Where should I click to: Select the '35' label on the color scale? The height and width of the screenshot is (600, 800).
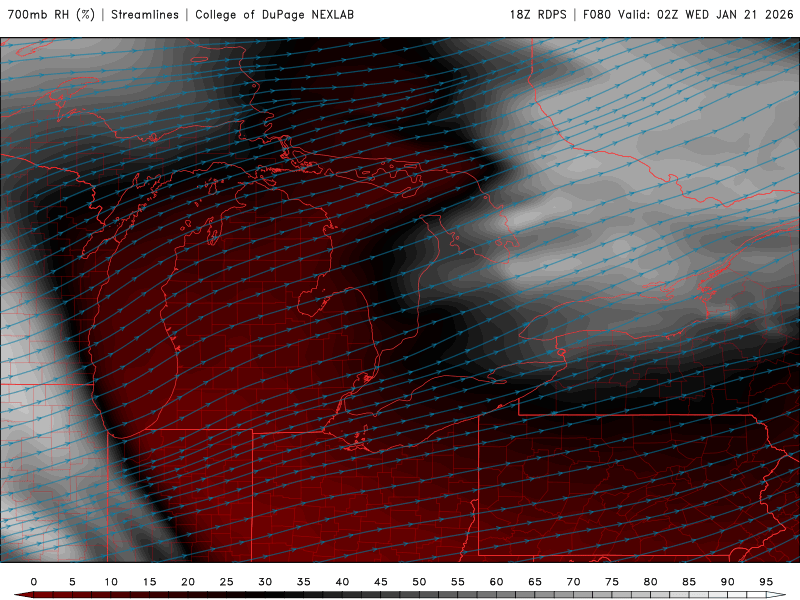click(x=304, y=582)
